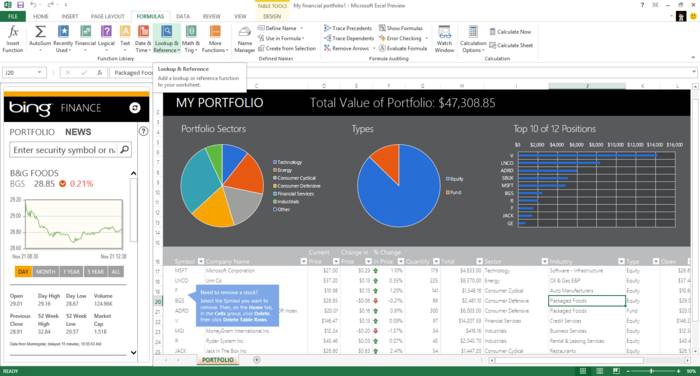Open the PORTFOLIO sheet tab

click(218, 360)
